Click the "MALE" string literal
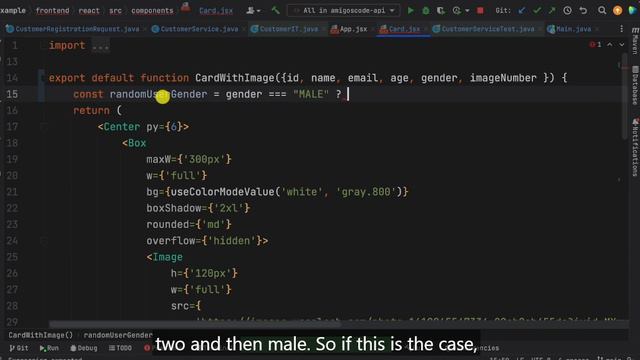Screen dimensions: 640x360 click(x=311, y=94)
